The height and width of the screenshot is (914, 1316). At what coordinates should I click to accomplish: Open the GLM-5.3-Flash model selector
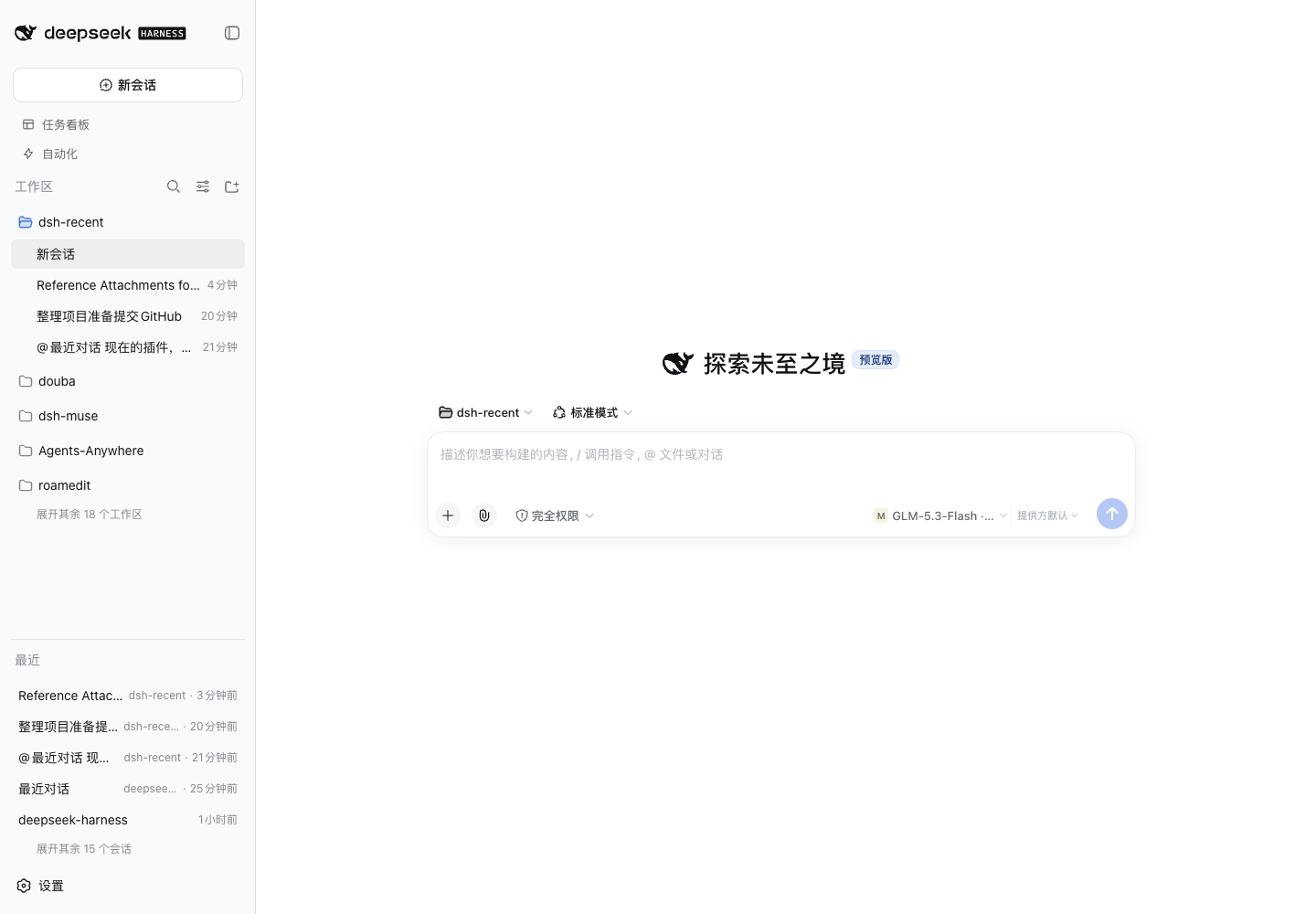coord(940,515)
